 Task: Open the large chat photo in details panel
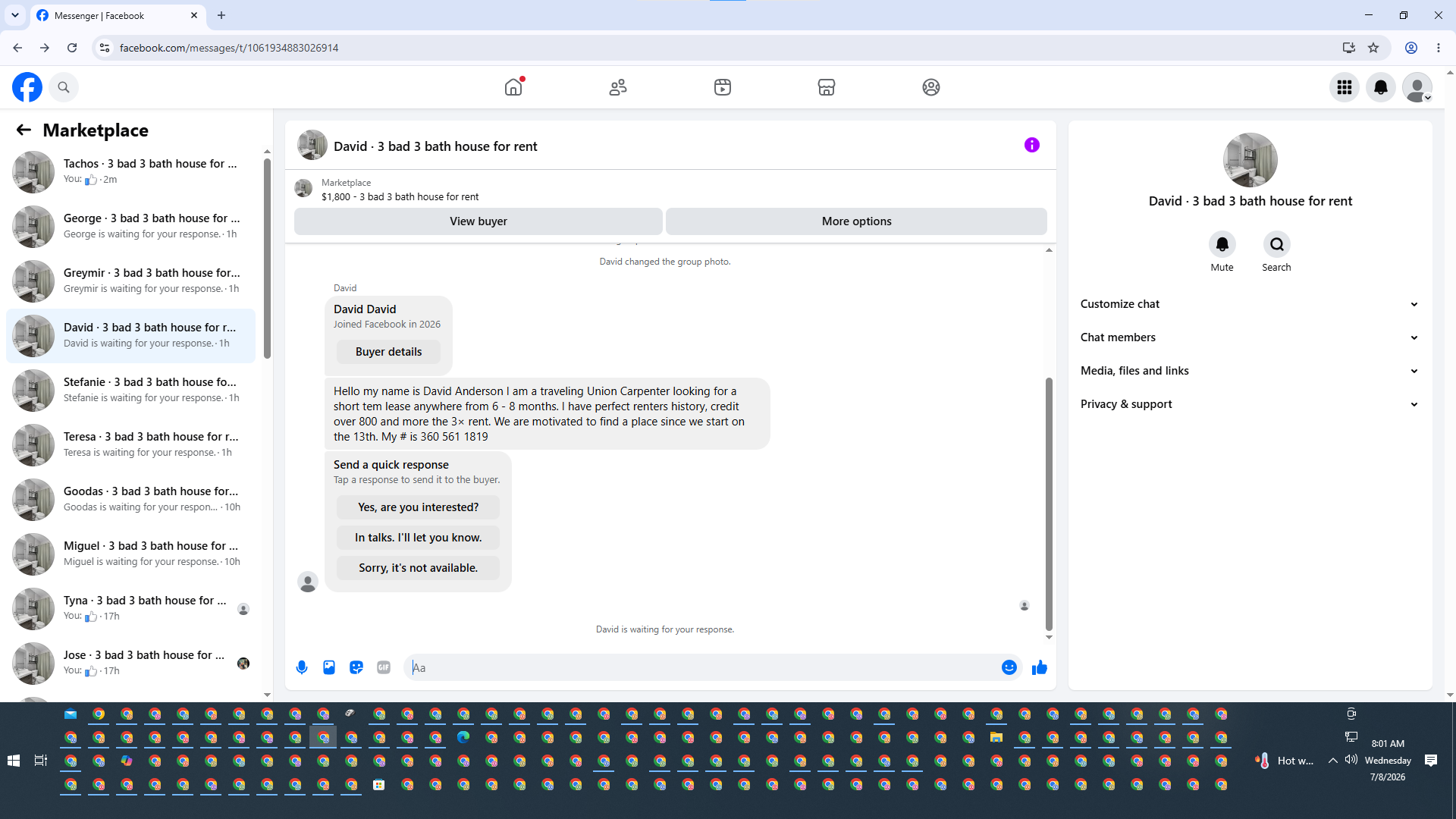click(x=1250, y=160)
